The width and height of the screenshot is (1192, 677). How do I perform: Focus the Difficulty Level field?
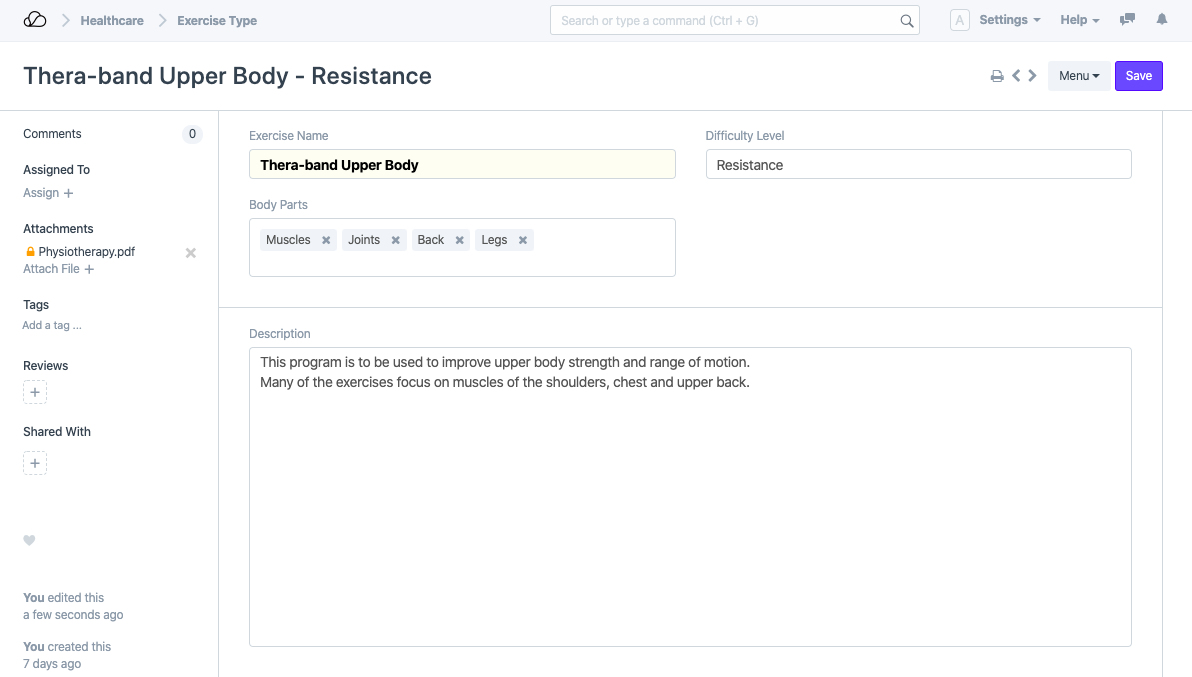pos(918,165)
